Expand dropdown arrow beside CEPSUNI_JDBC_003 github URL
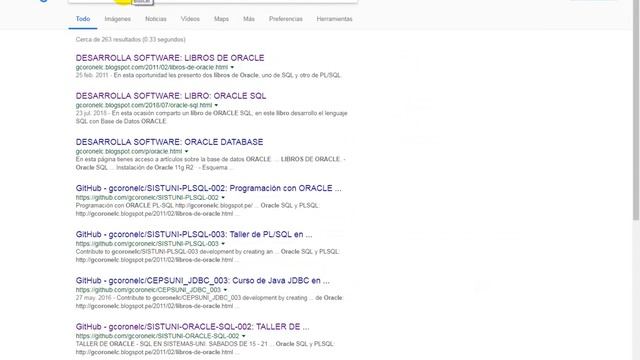This screenshot has height=360, width=640. [225, 290]
